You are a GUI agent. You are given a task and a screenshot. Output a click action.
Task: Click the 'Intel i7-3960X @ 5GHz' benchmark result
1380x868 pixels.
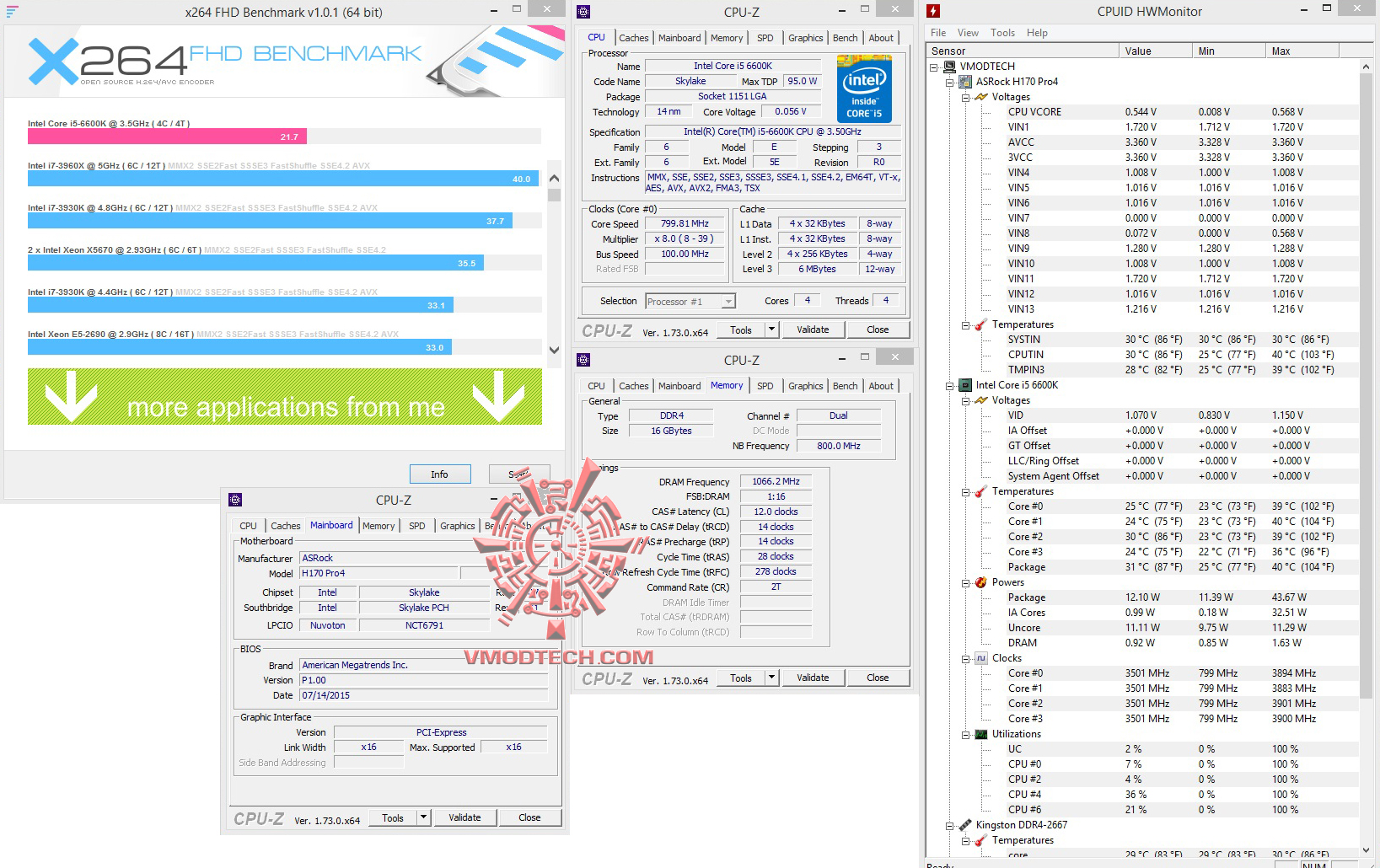click(x=284, y=174)
